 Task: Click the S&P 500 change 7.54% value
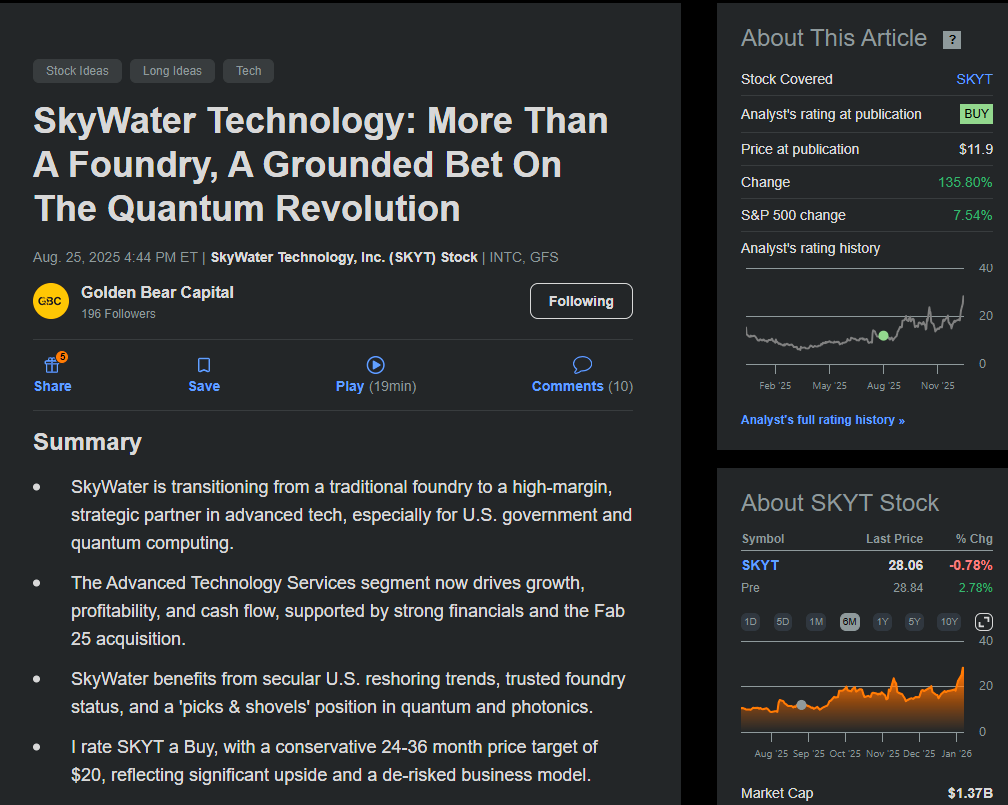coord(973,215)
